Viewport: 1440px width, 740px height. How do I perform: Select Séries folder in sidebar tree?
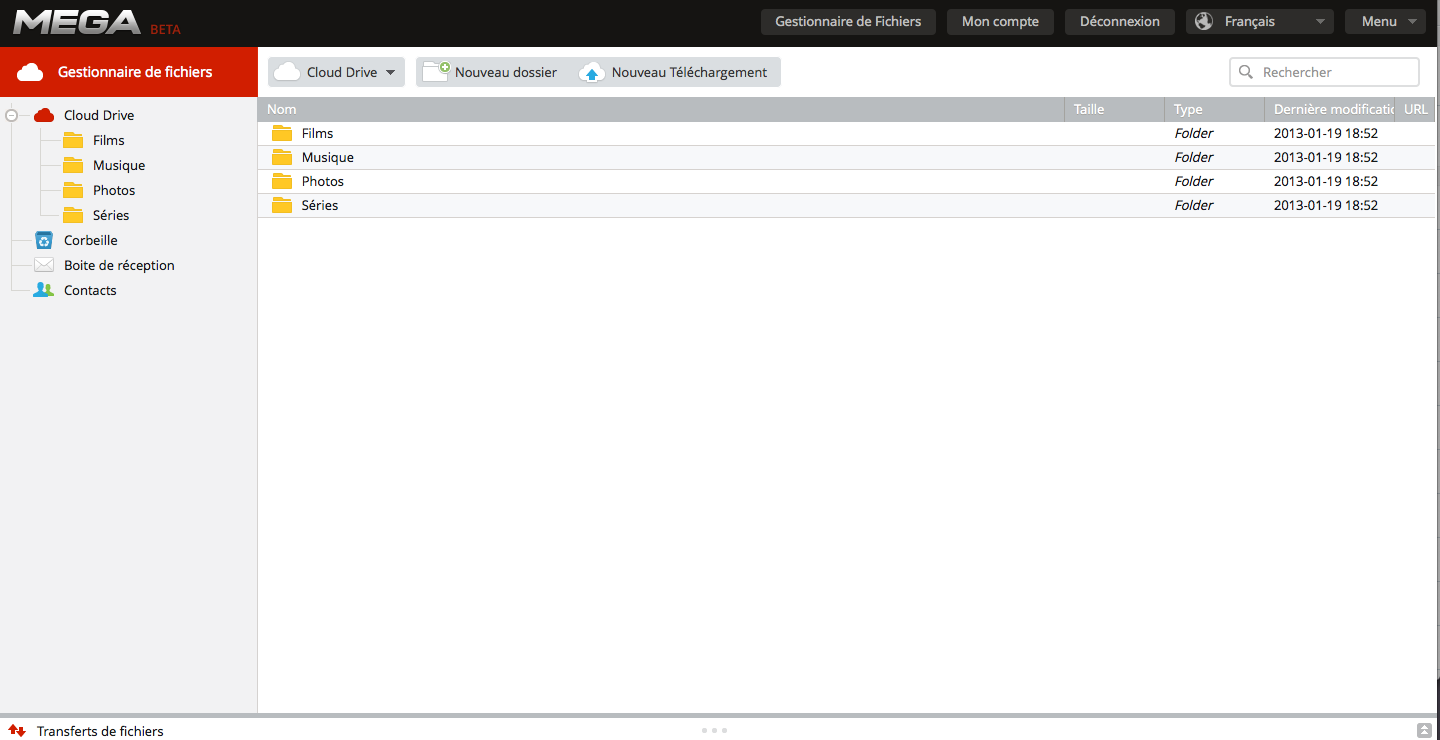(110, 215)
